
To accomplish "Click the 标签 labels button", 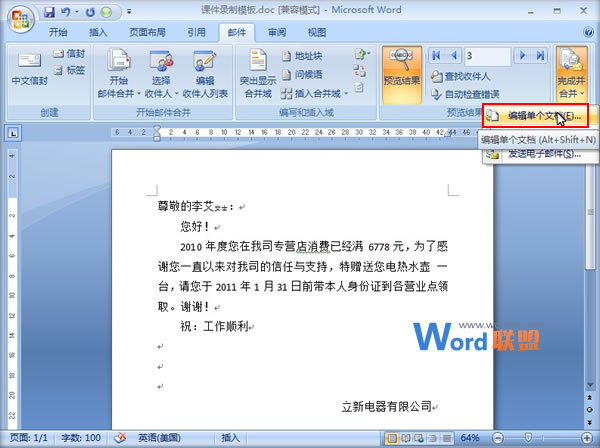I will pos(69,70).
